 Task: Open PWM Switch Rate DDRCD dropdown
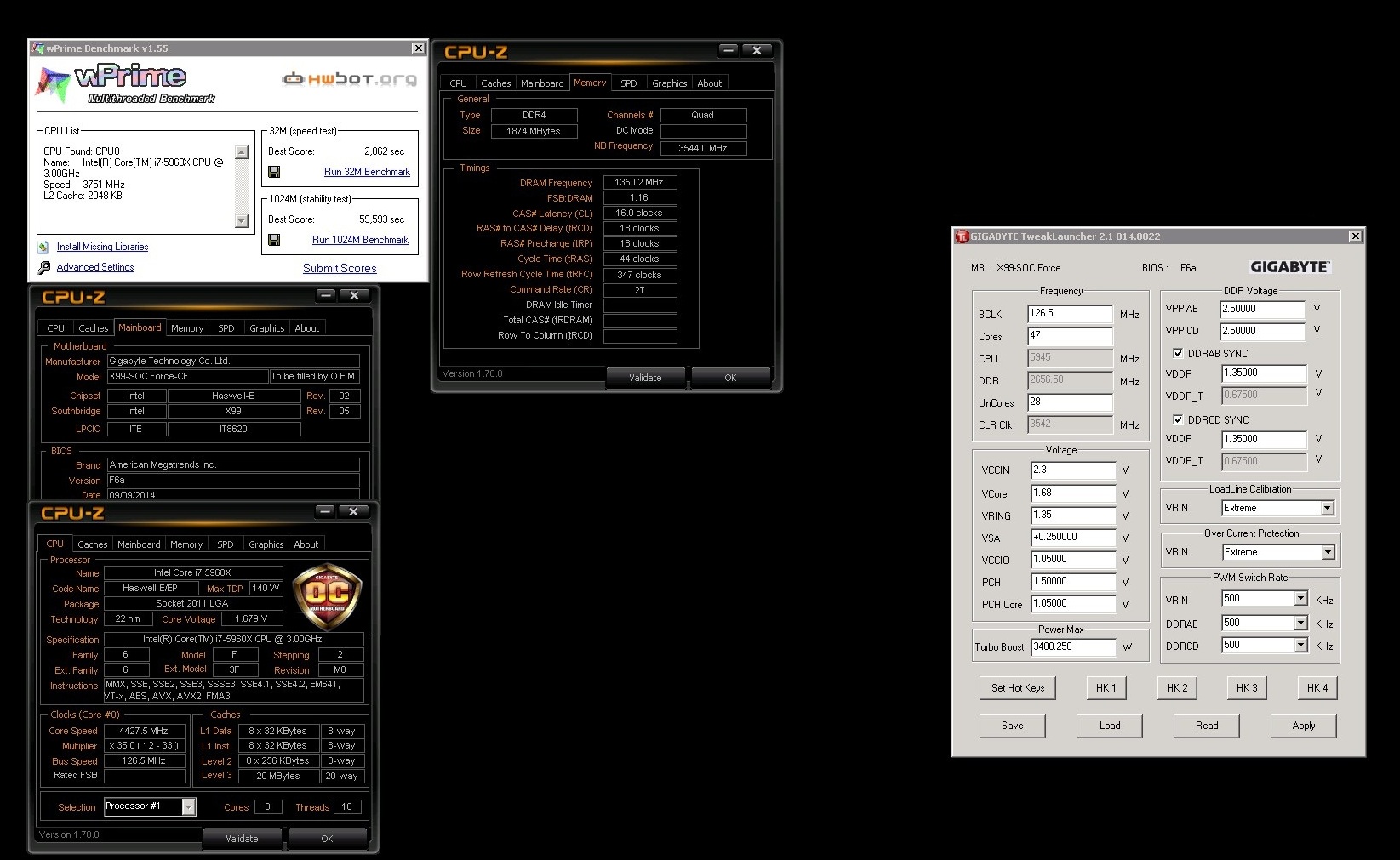coord(1300,646)
